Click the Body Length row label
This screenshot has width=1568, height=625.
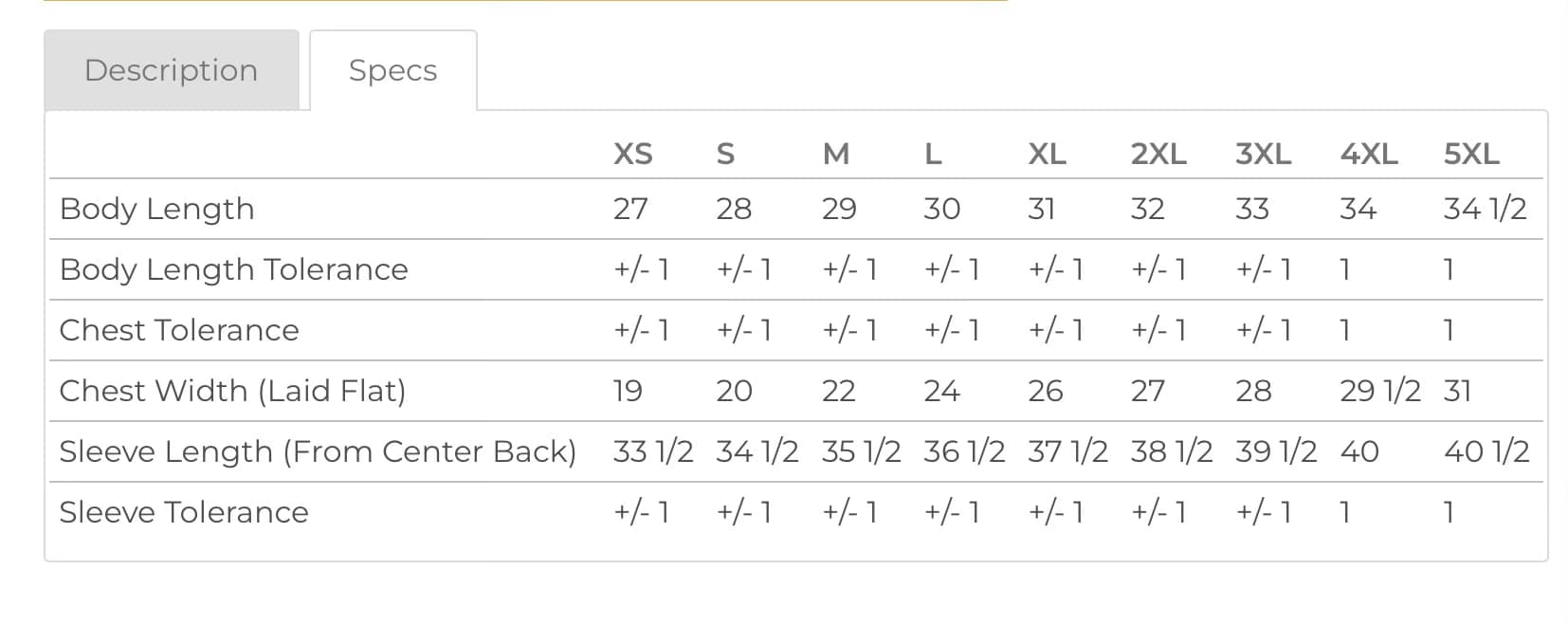coord(157,209)
